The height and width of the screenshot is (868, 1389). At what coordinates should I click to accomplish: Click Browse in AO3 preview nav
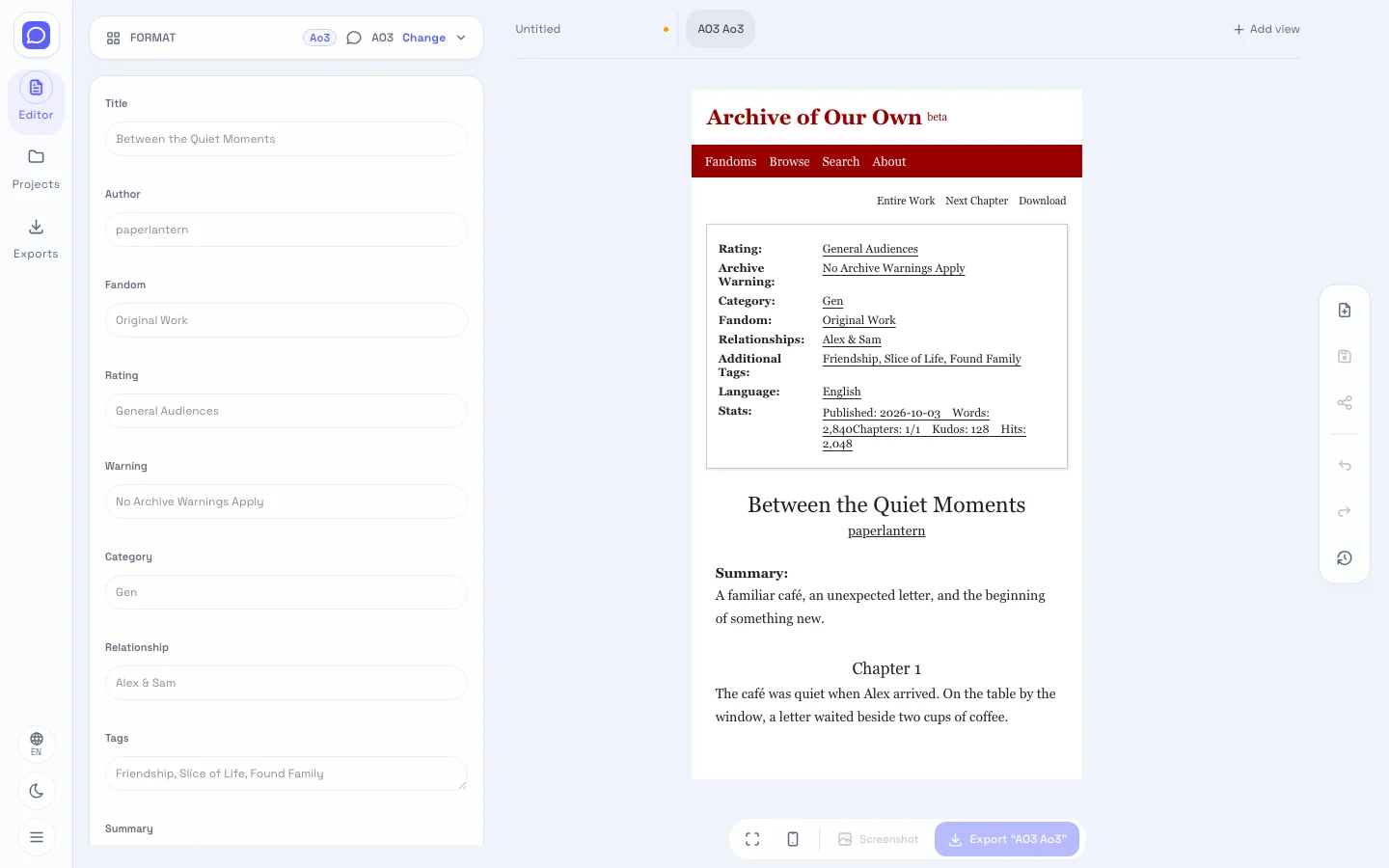(x=789, y=161)
